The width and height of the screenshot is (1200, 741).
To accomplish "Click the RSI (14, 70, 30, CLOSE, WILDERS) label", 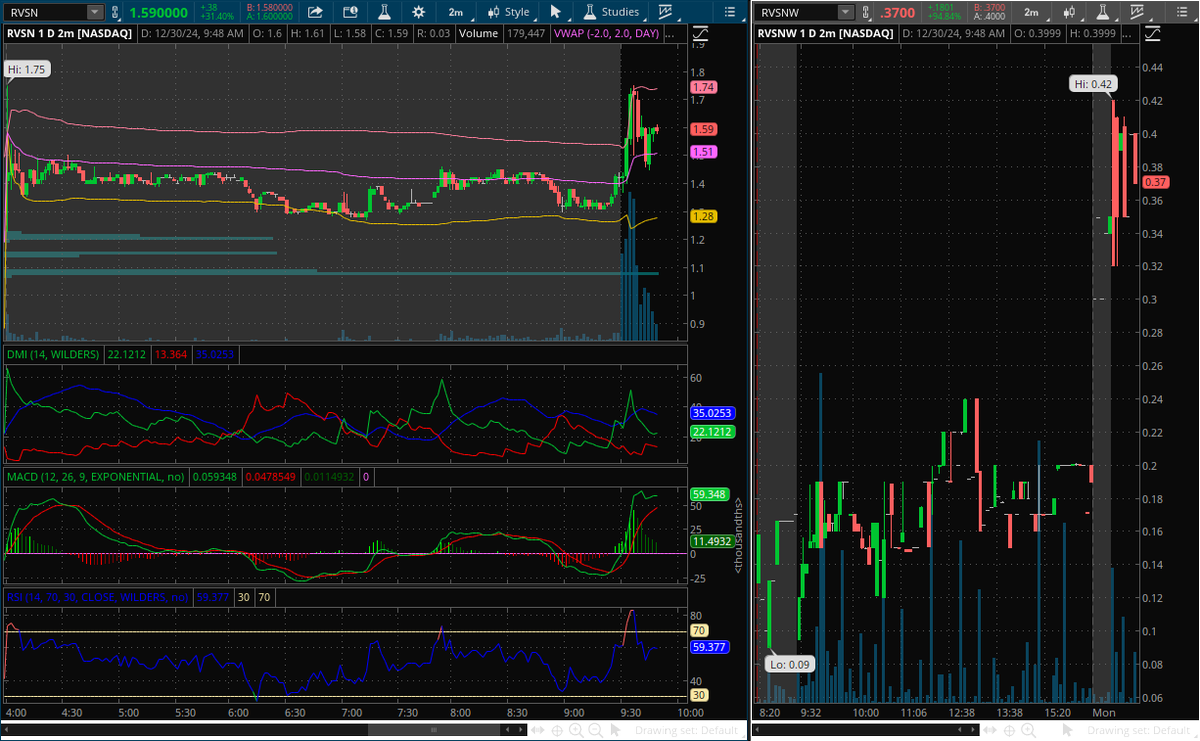I will coord(97,597).
